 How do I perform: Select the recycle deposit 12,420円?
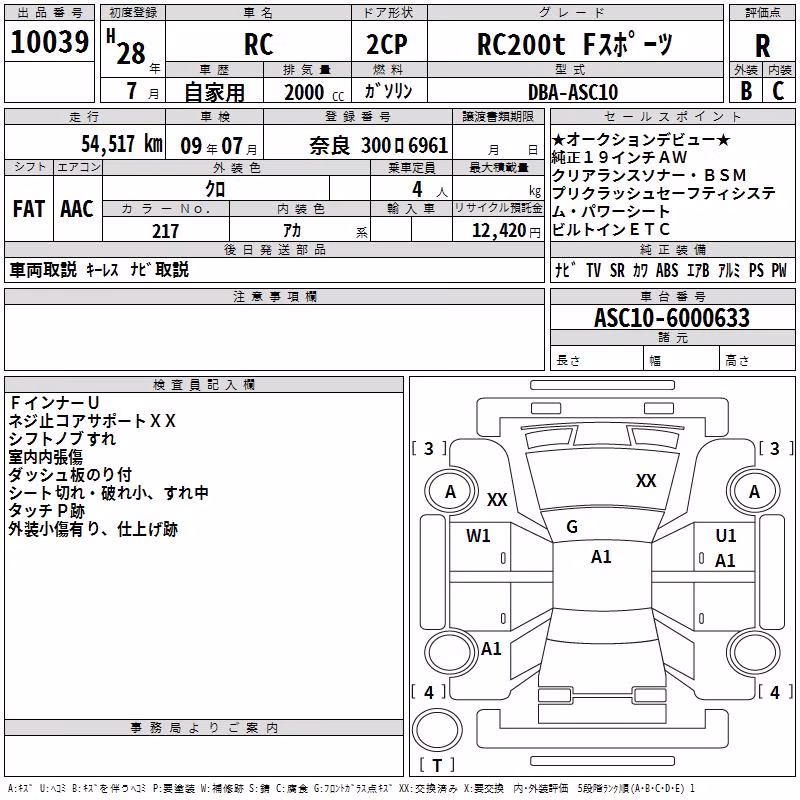[506, 231]
